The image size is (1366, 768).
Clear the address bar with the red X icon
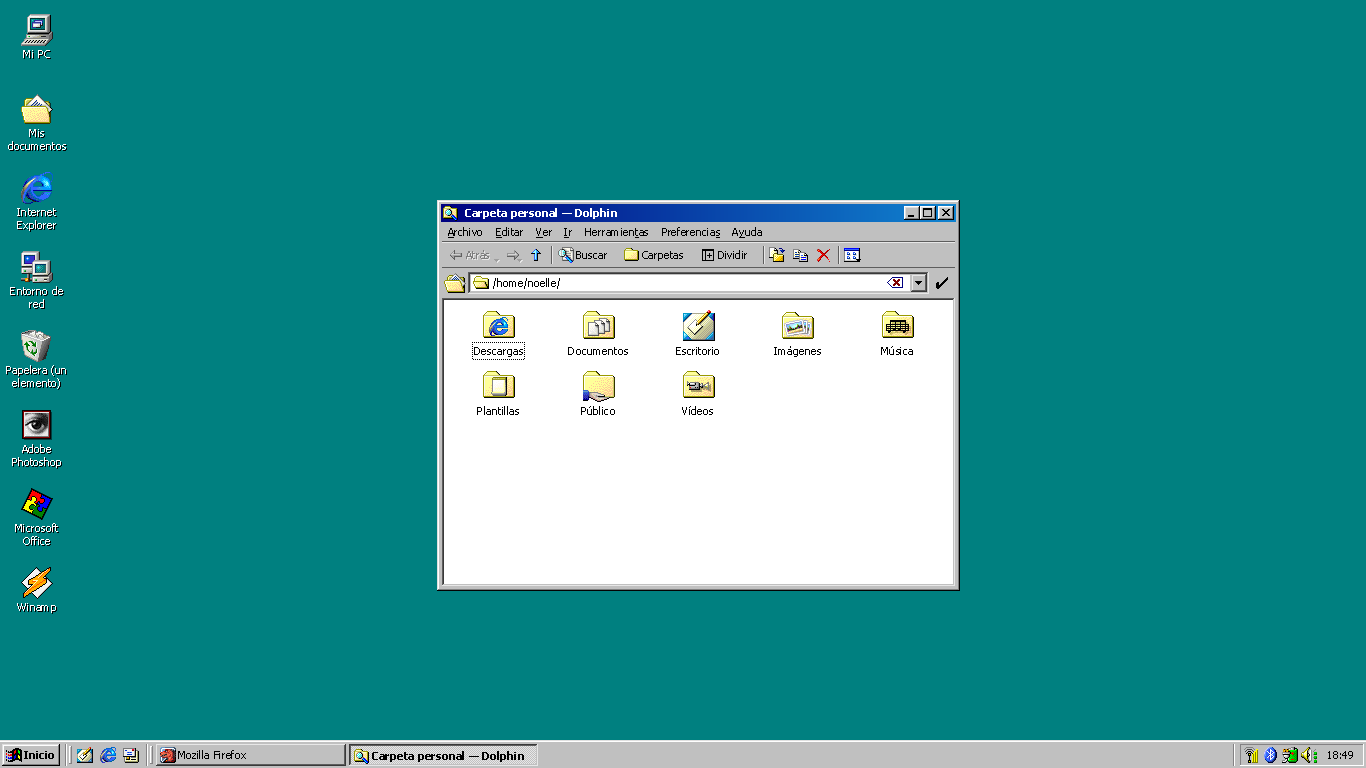click(896, 283)
